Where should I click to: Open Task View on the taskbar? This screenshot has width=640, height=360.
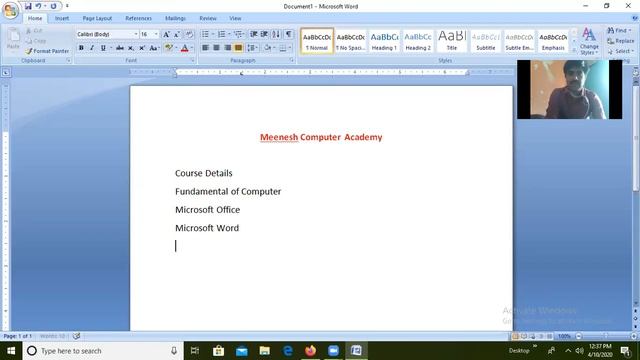[195, 351]
